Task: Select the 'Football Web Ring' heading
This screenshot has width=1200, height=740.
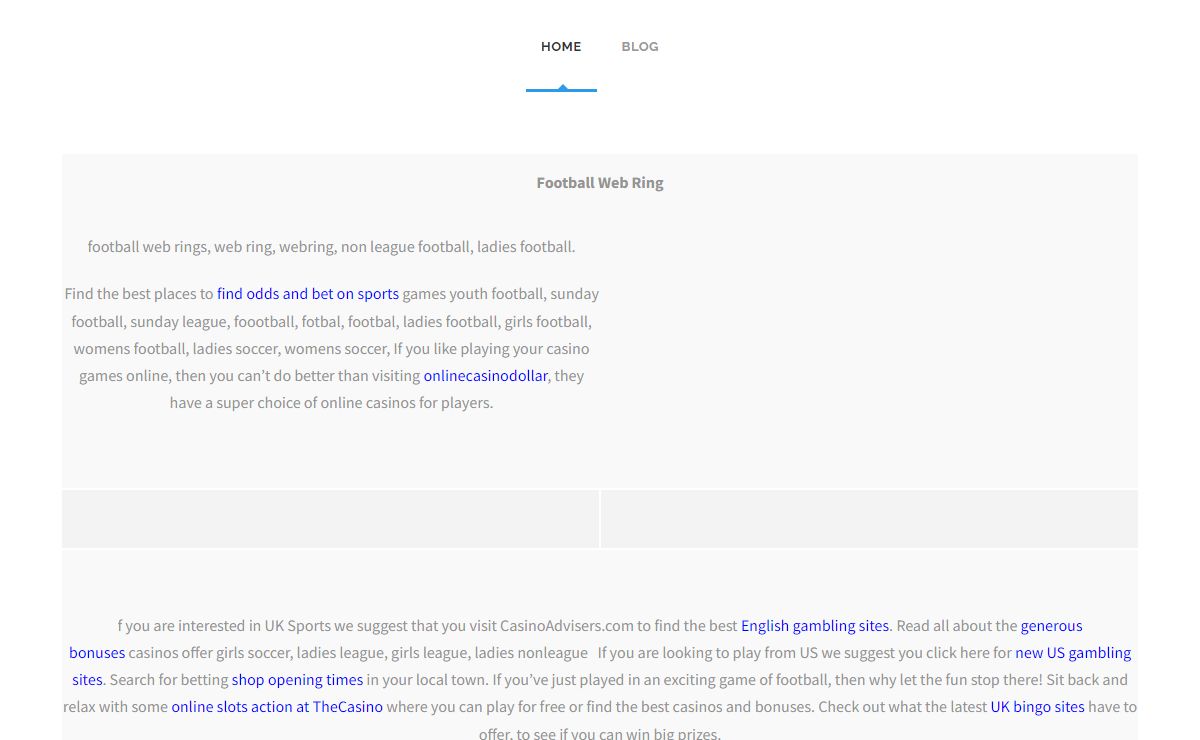Action: coord(600,183)
